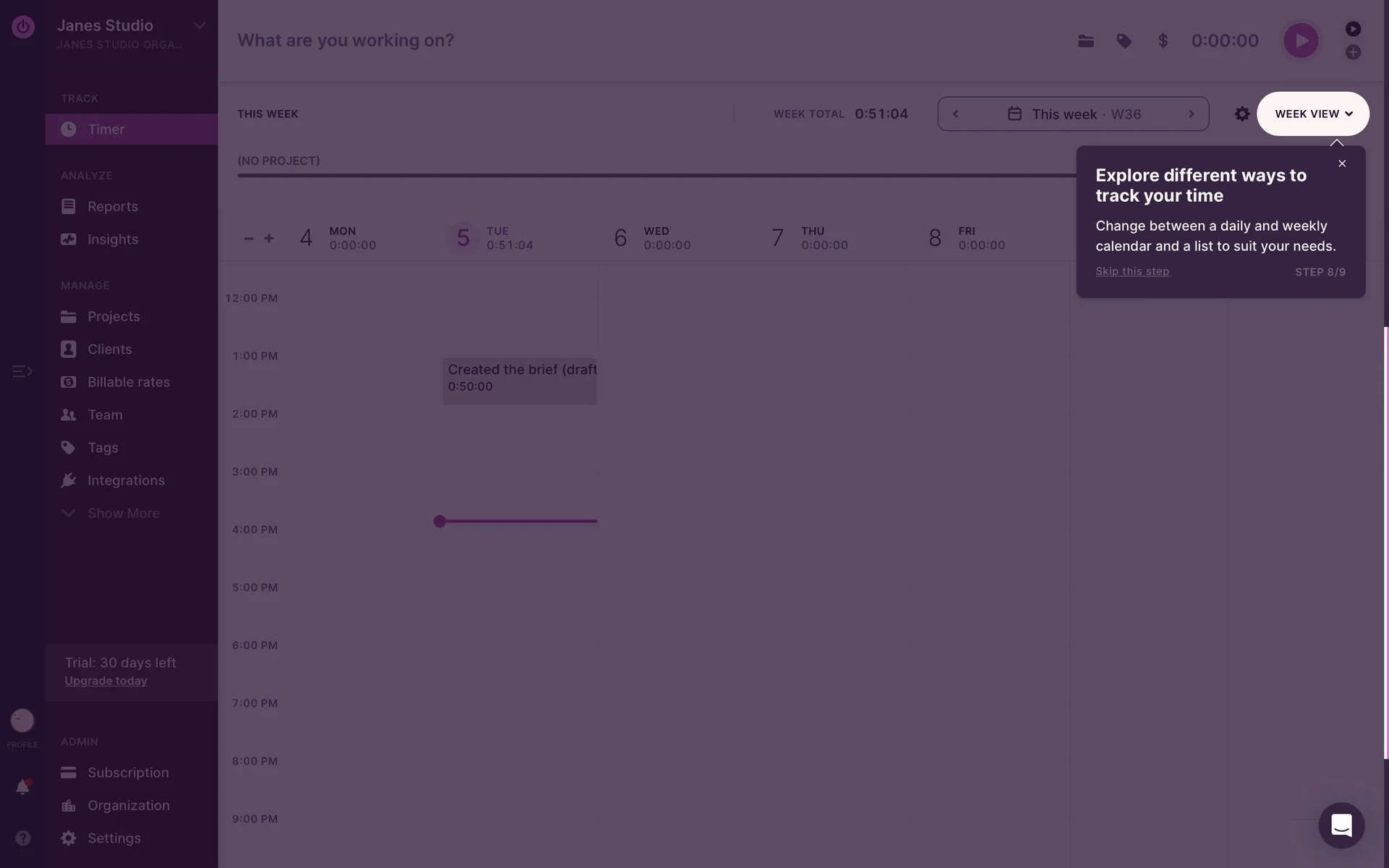Viewport: 1389px width, 868px height.
Task: Open the chat support bubble
Action: pyautogui.click(x=1341, y=825)
